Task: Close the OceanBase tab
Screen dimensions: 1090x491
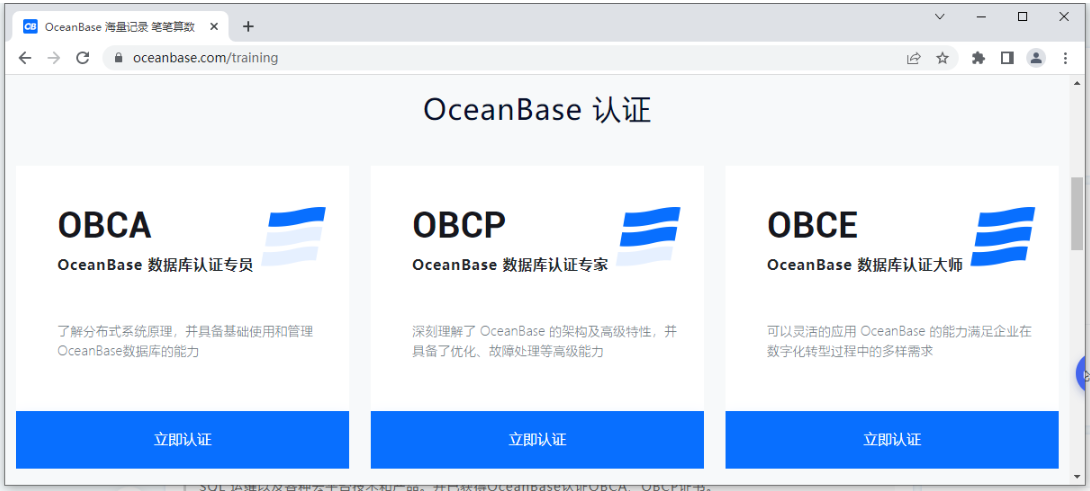Action: [x=214, y=26]
